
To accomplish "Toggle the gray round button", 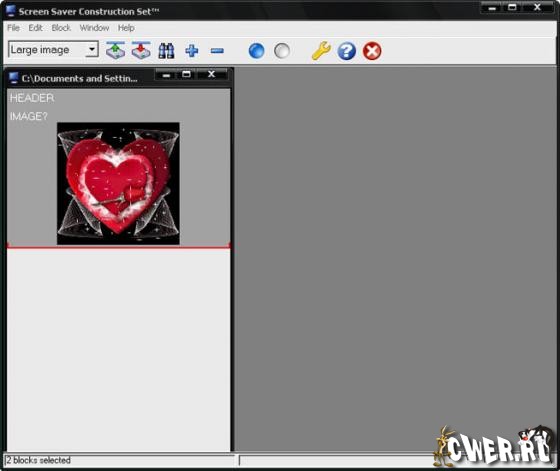I will pos(282,51).
